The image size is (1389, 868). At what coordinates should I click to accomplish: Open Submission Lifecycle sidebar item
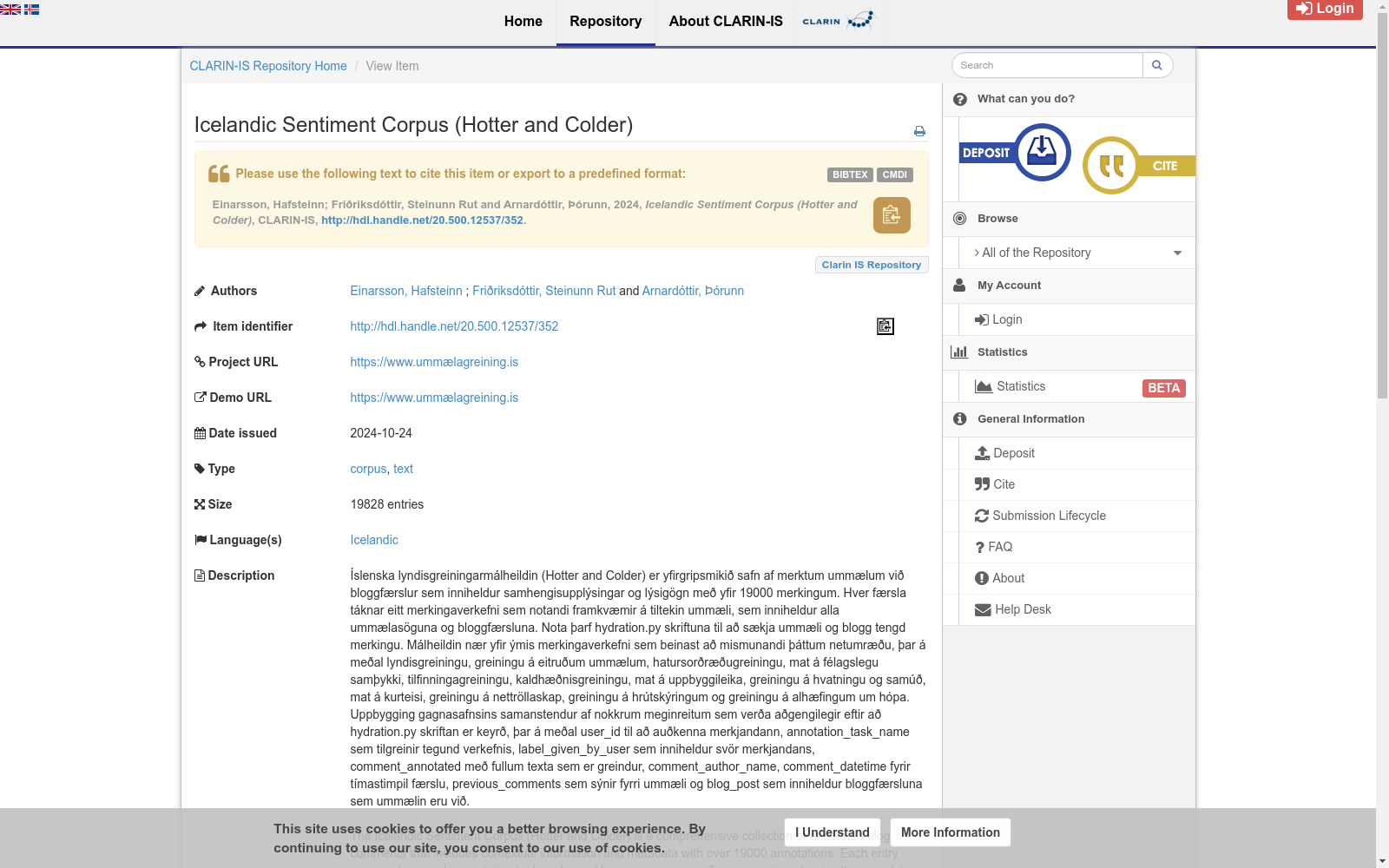pyautogui.click(x=1040, y=516)
